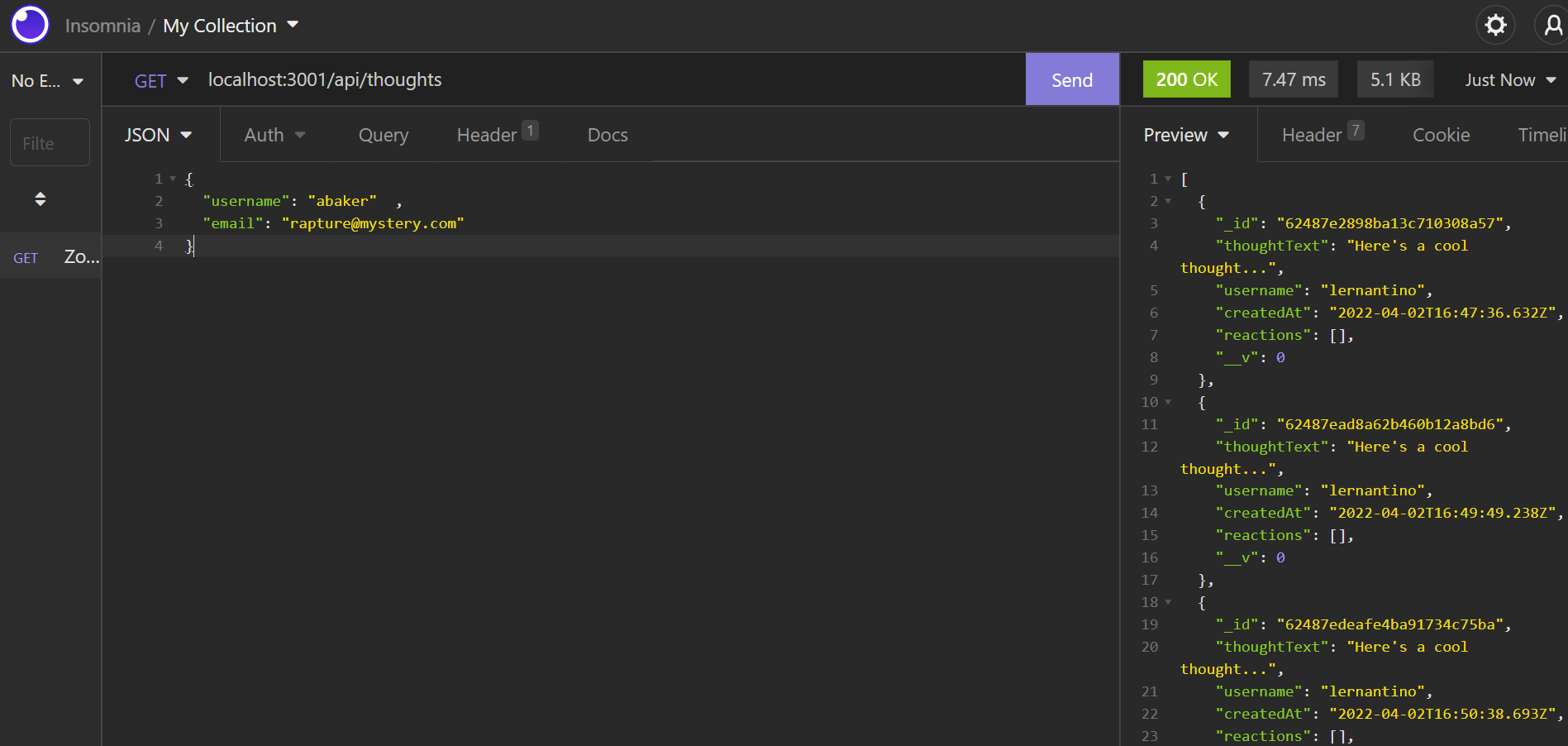Open the Docs tab
The height and width of the screenshot is (746, 1568).
pyautogui.click(x=607, y=134)
